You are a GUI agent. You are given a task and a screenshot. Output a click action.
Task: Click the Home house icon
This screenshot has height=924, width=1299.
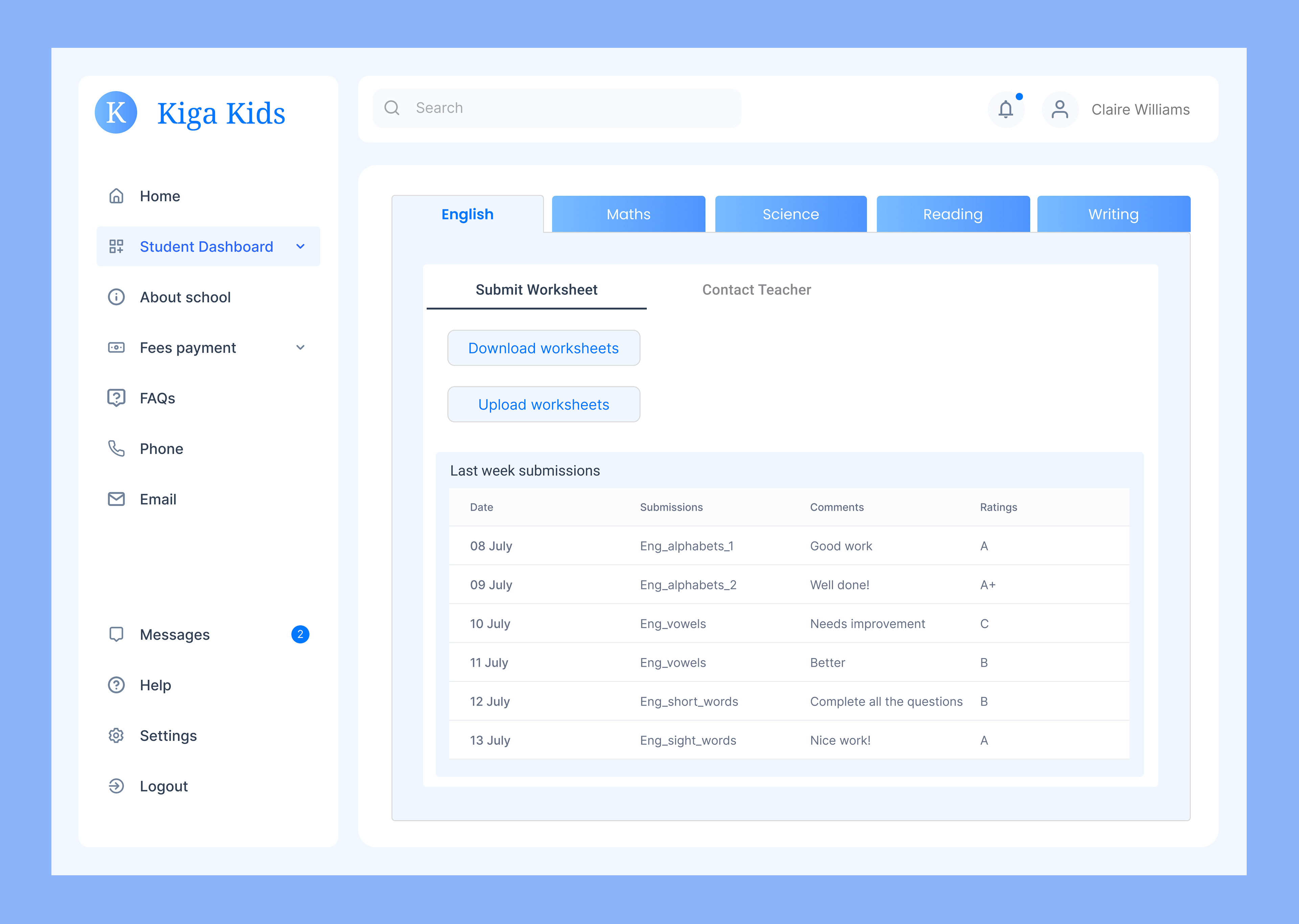(116, 196)
